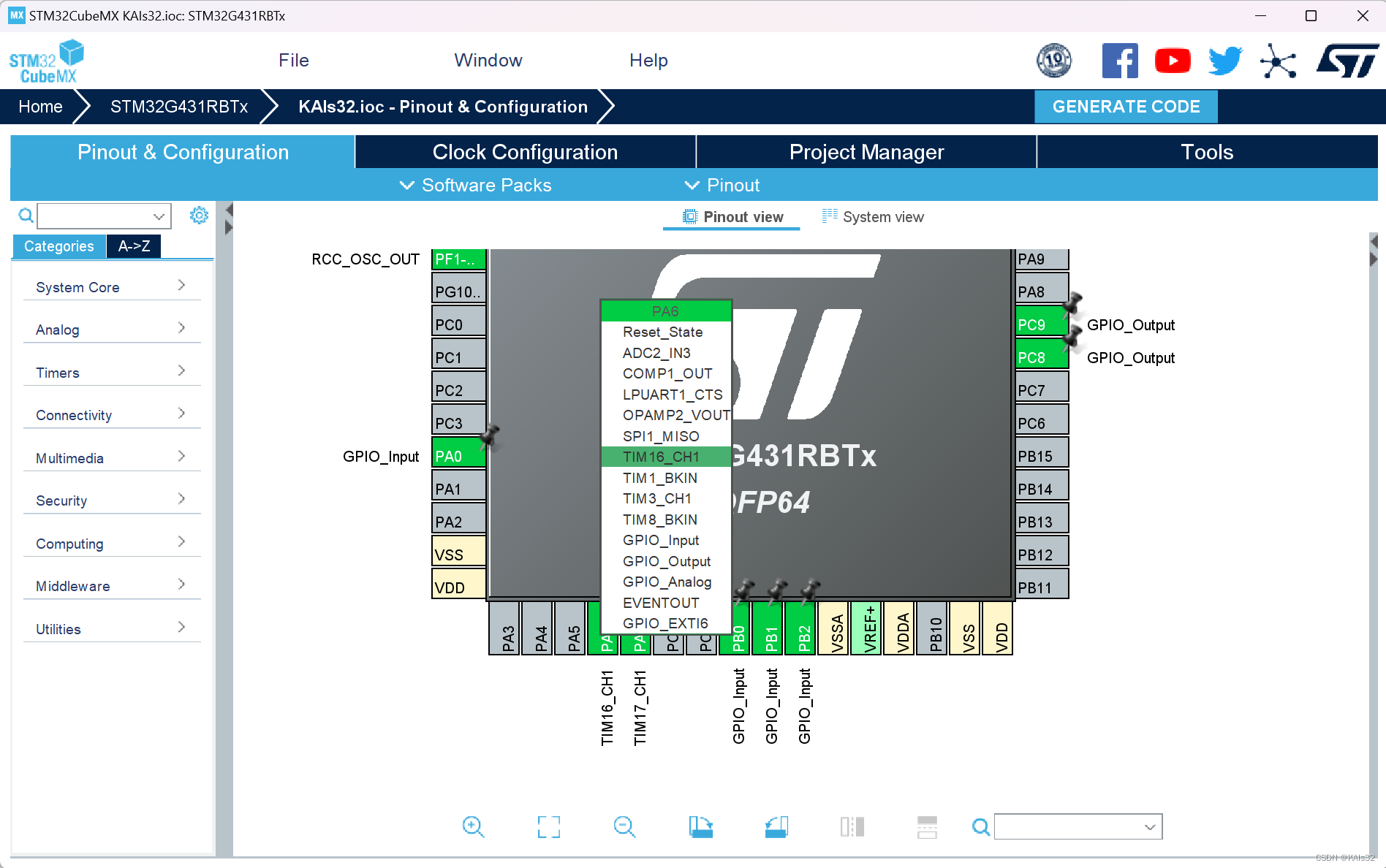Expand the Connectivity category

pos(112,414)
